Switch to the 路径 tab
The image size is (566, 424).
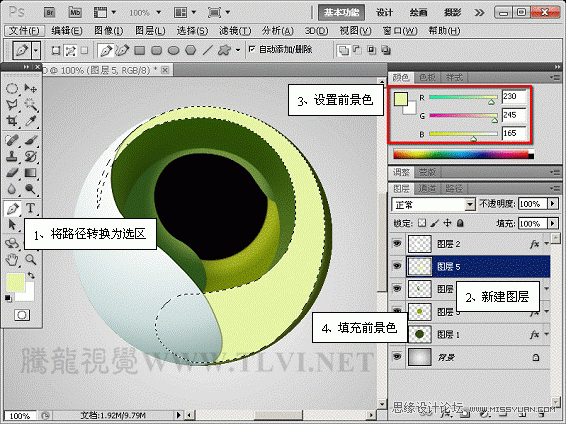pyautogui.click(x=454, y=188)
